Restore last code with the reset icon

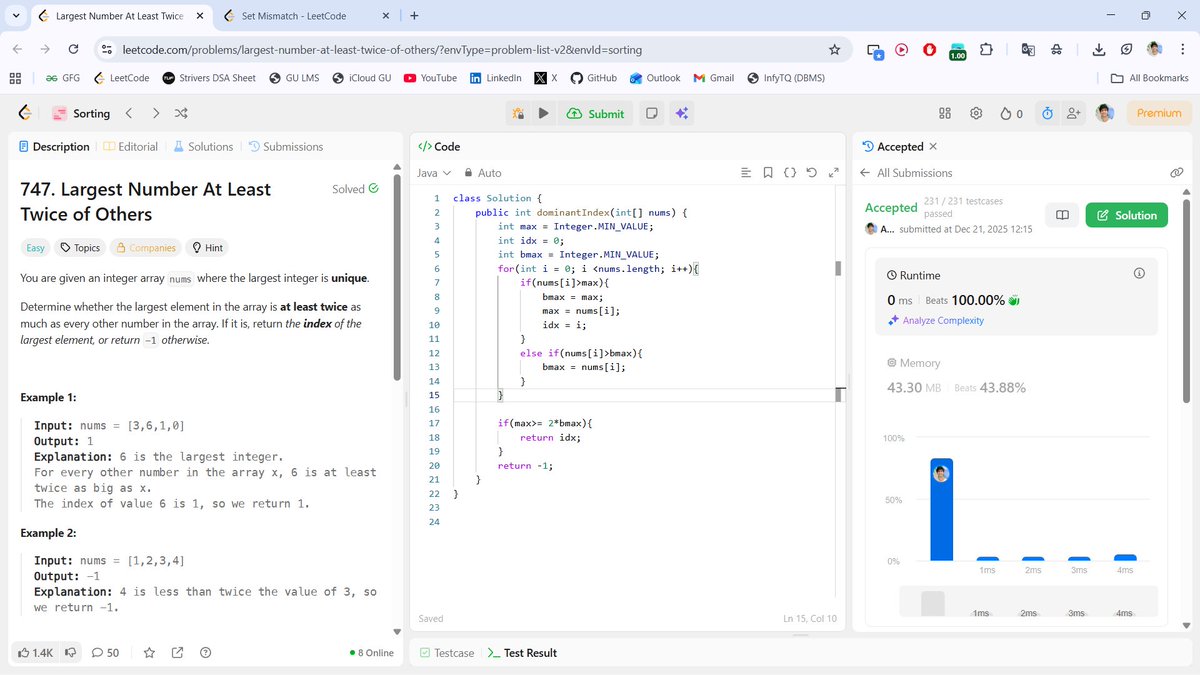click(811, 172)
